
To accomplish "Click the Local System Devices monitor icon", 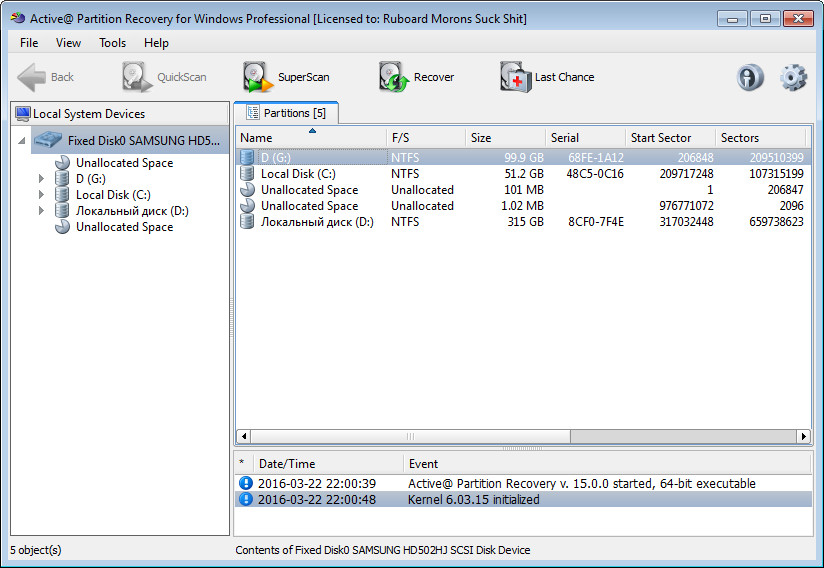I will click(23, 113).
